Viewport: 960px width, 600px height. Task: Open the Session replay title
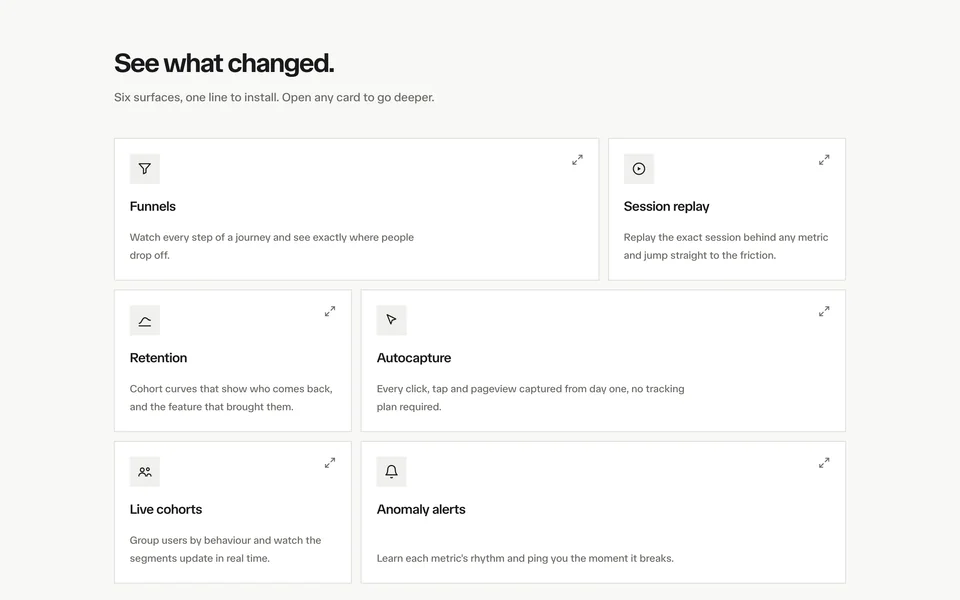coord(666,206)
